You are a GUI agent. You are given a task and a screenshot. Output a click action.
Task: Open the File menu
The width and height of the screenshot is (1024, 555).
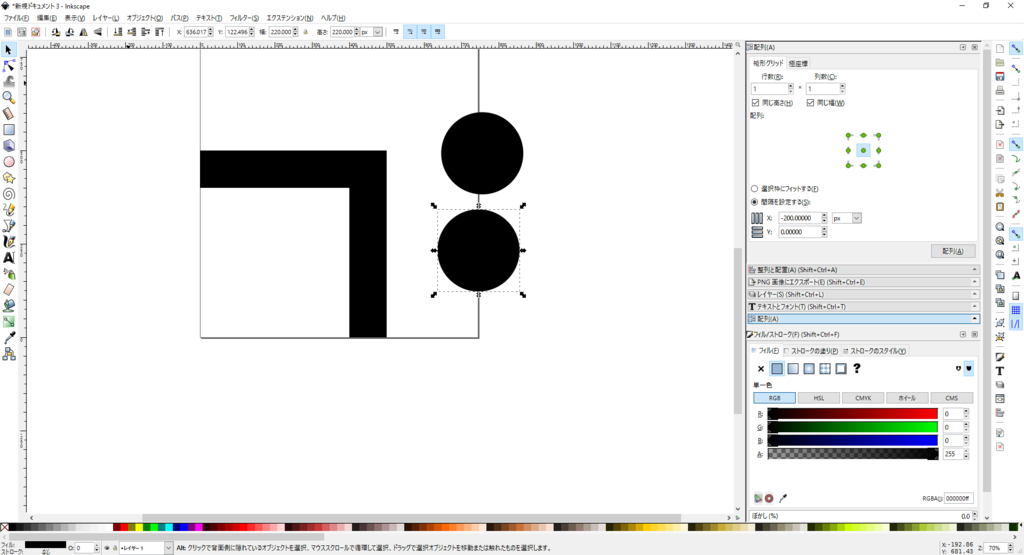[16, 18]
